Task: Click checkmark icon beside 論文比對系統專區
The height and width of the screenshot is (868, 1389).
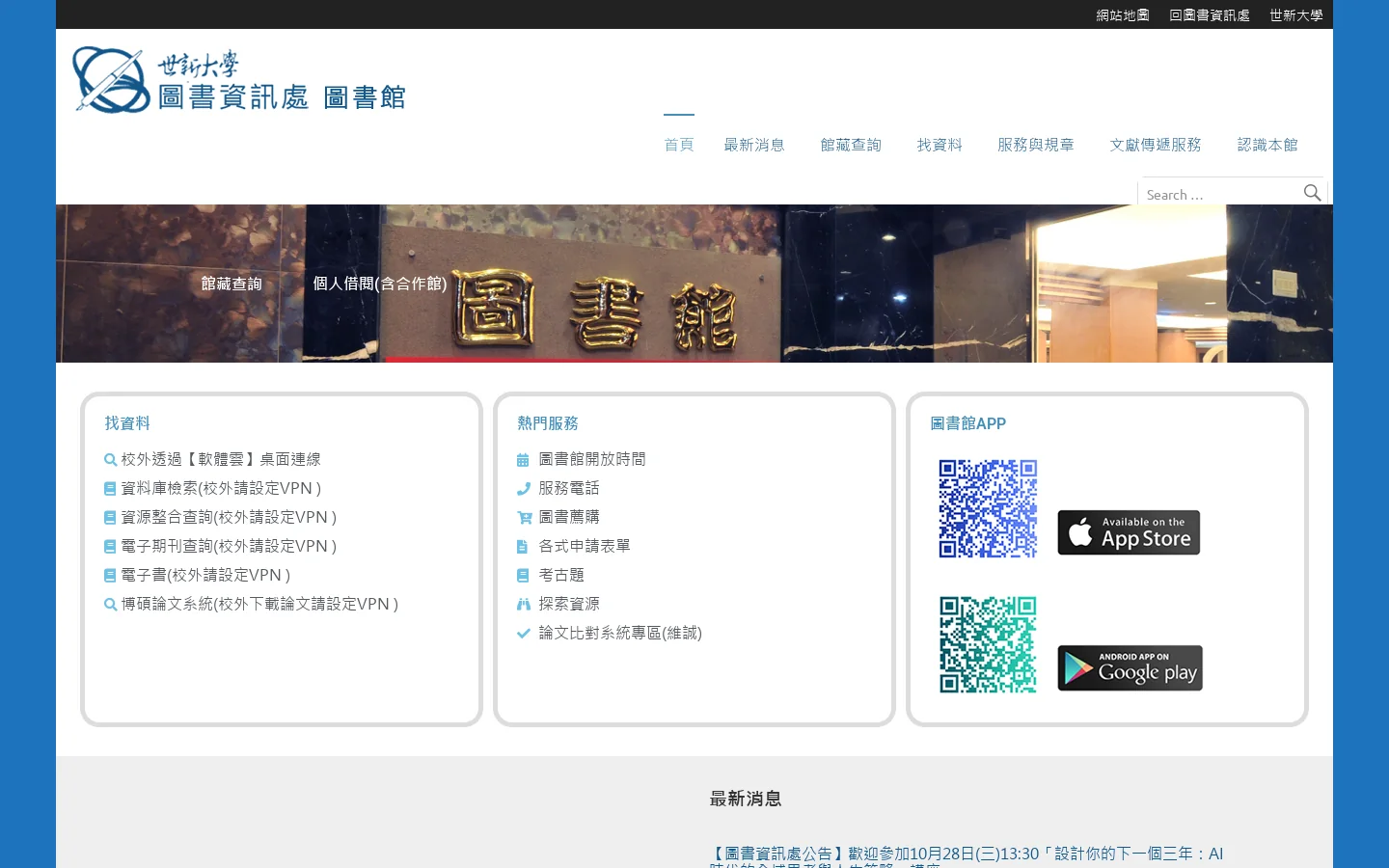Action: point(524,634)
